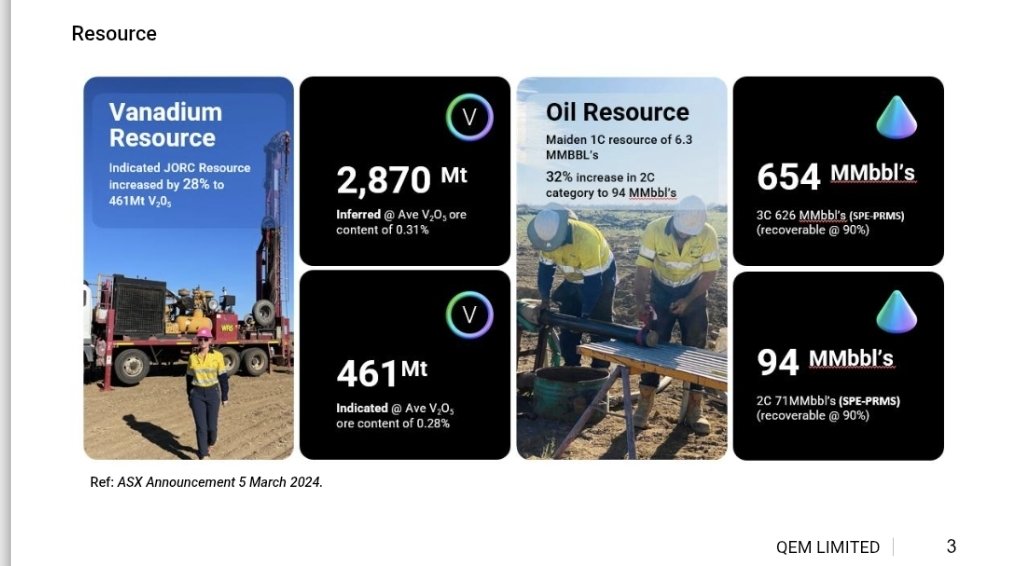Viewport: 1014px width, 566px height.
Task: Select the '2,870 Mt' figure
Action: click(x=402, y=179)
